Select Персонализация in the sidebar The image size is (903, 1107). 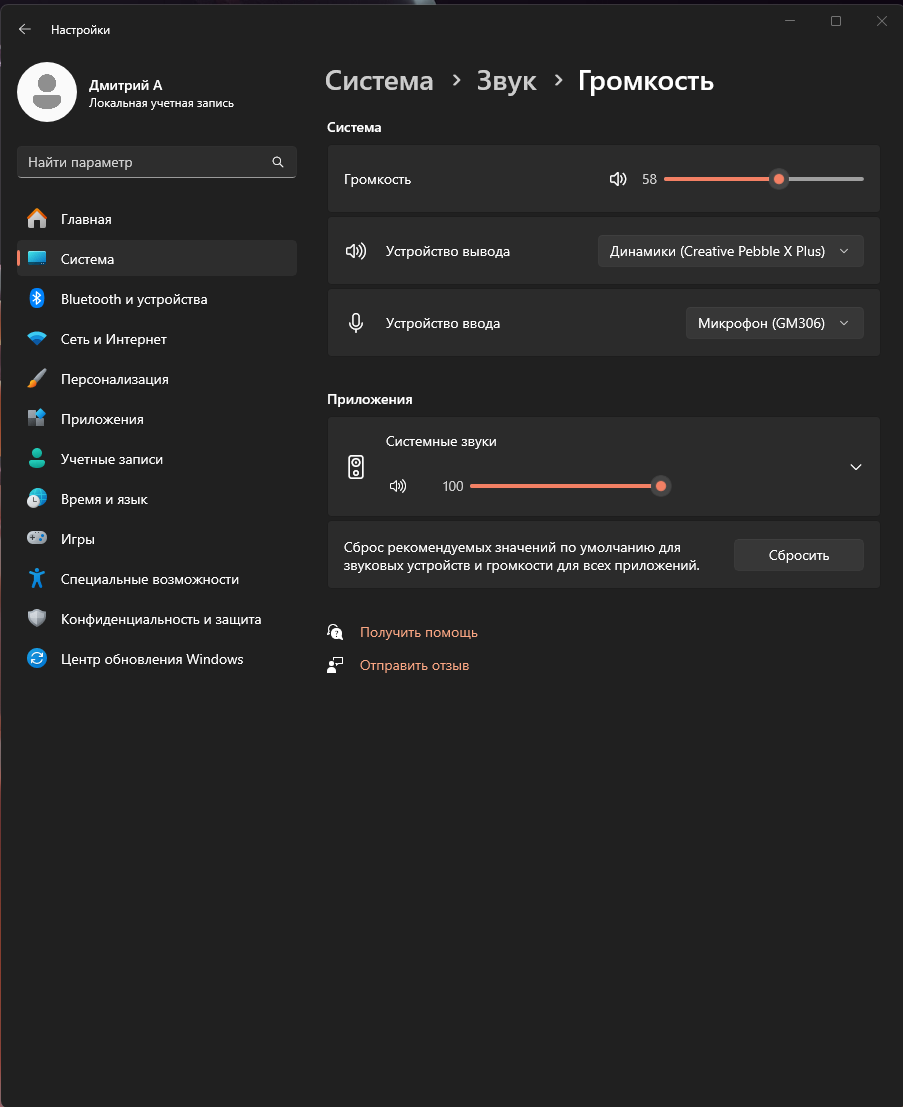tap(114, 379)
